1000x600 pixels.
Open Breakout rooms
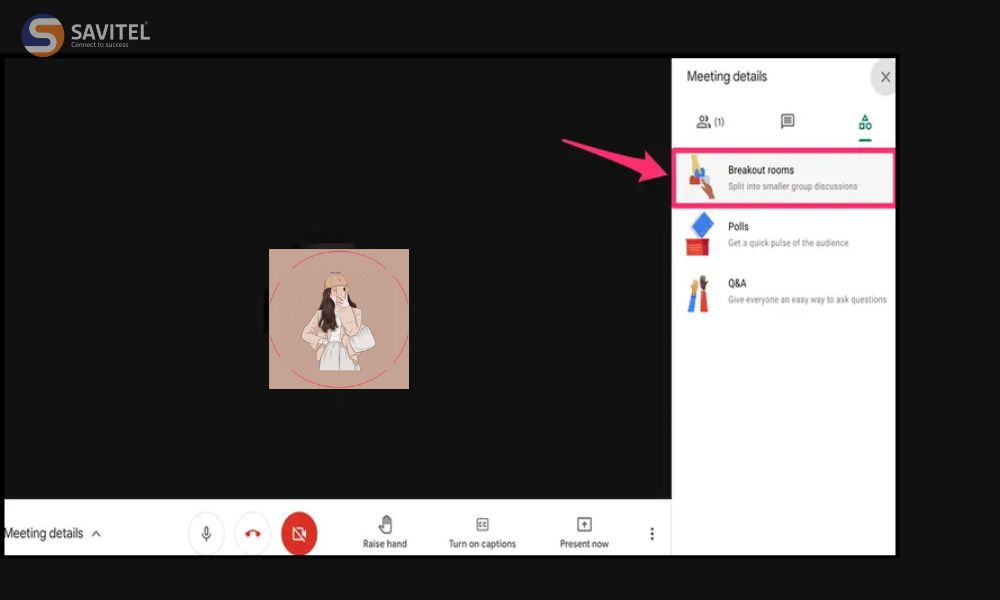click(x=790, y=178)
